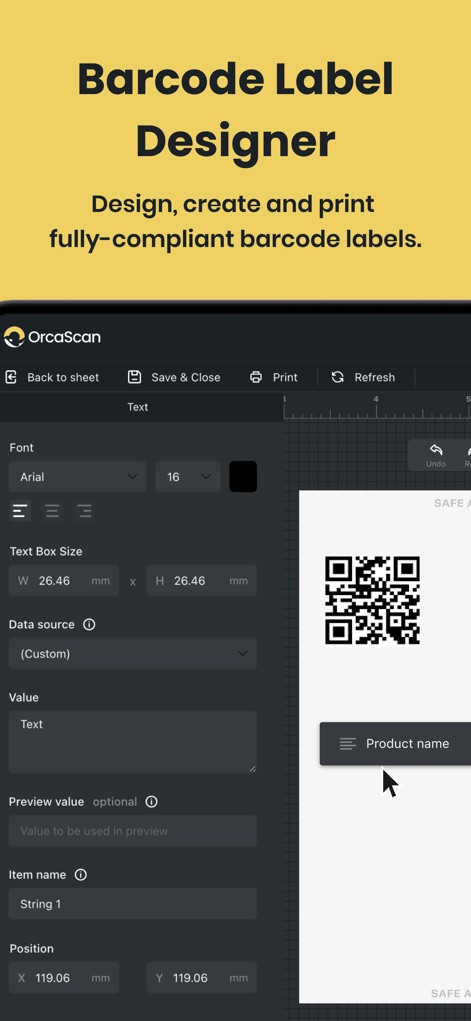This screenshot has height=1021, width=471.
Task: Select the QR code on label canvas
Action: tap(373, 600)
